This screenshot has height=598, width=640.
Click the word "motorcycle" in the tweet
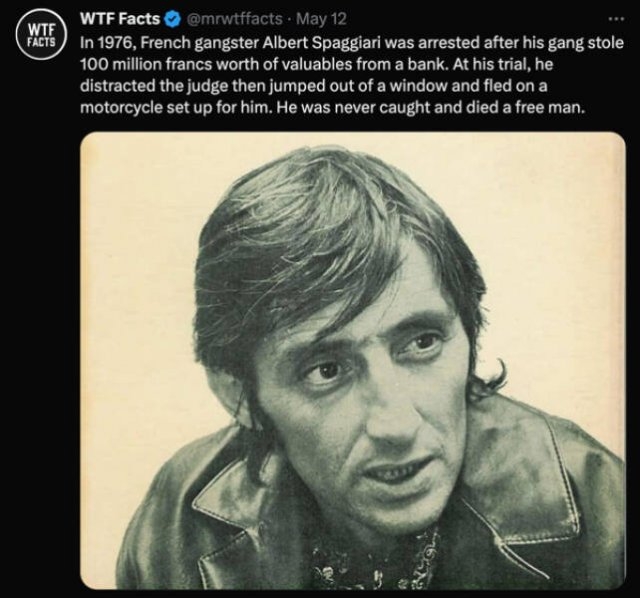[x=122, y=107]
